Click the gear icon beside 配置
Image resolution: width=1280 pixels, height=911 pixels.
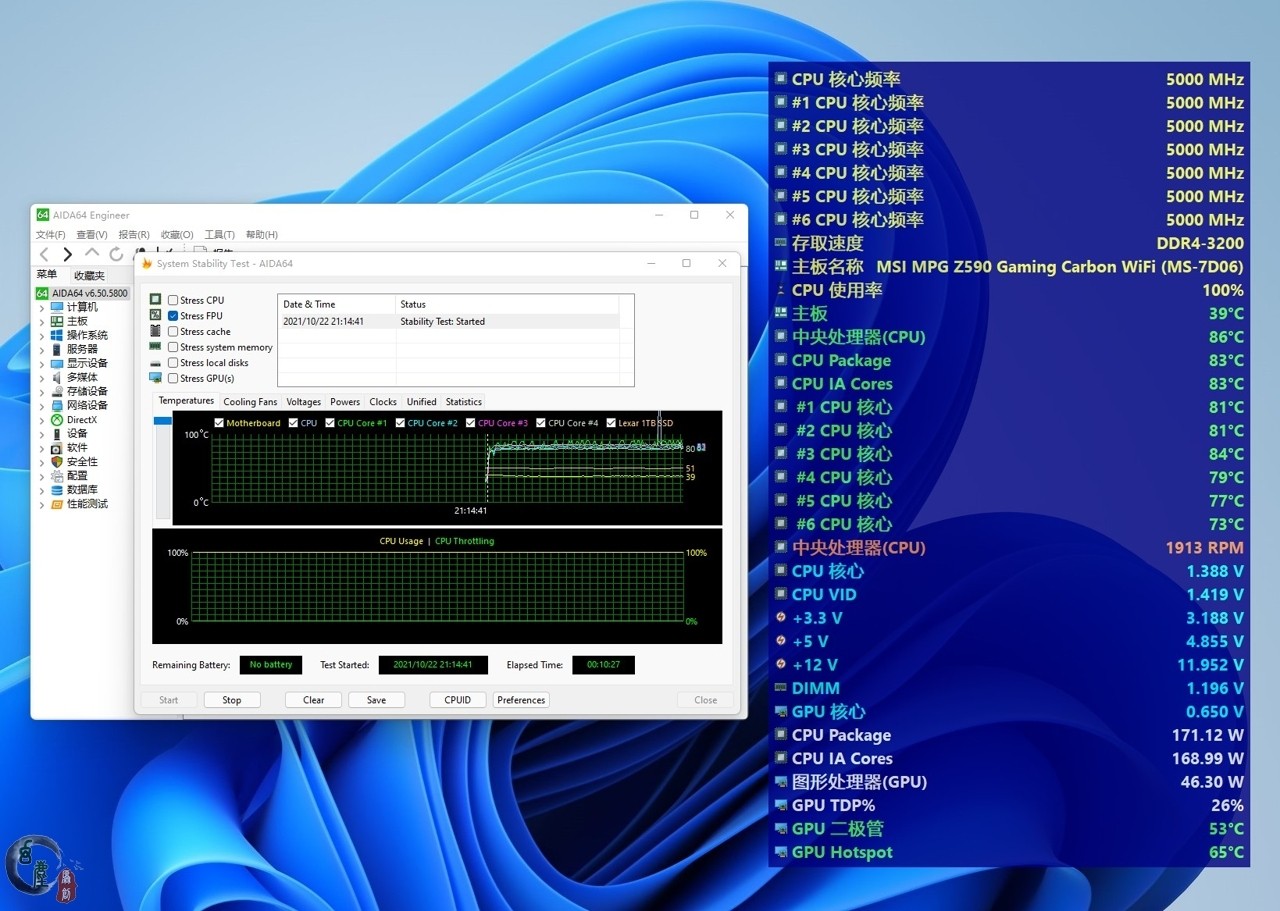57,475
